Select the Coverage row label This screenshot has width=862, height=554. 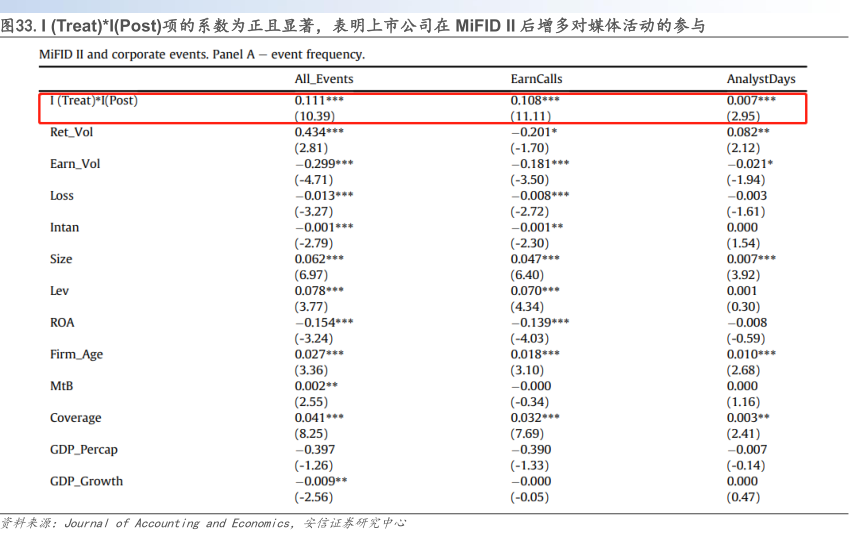pos(76,418)
